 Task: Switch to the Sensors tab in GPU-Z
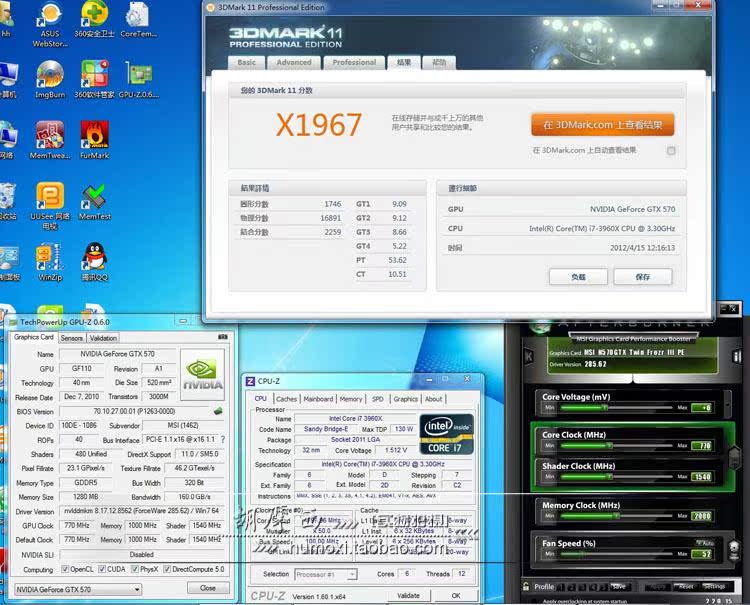point(72,338)
